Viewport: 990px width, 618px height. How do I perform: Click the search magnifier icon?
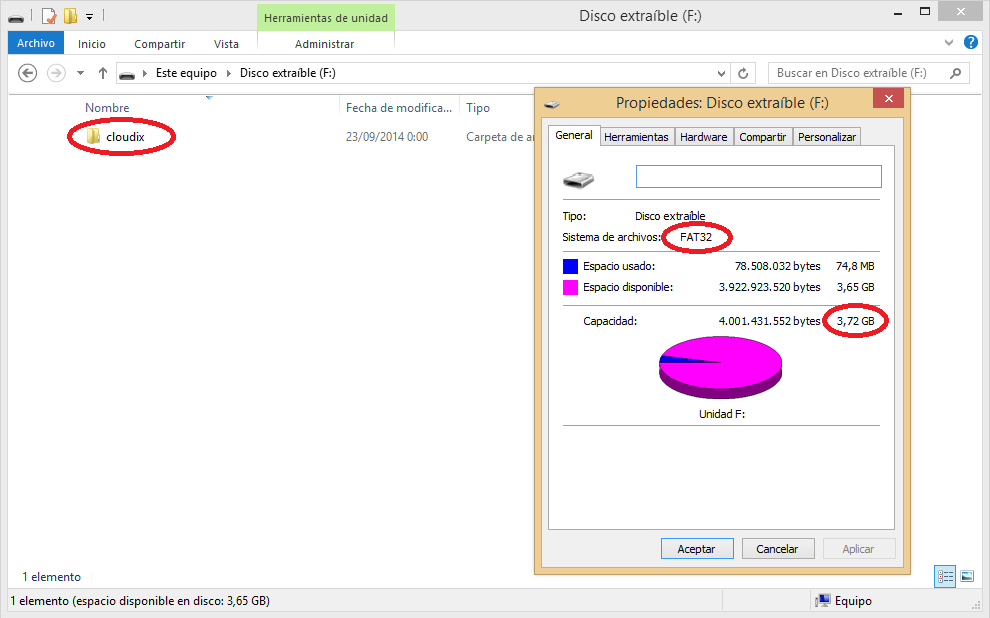[955, 73]
